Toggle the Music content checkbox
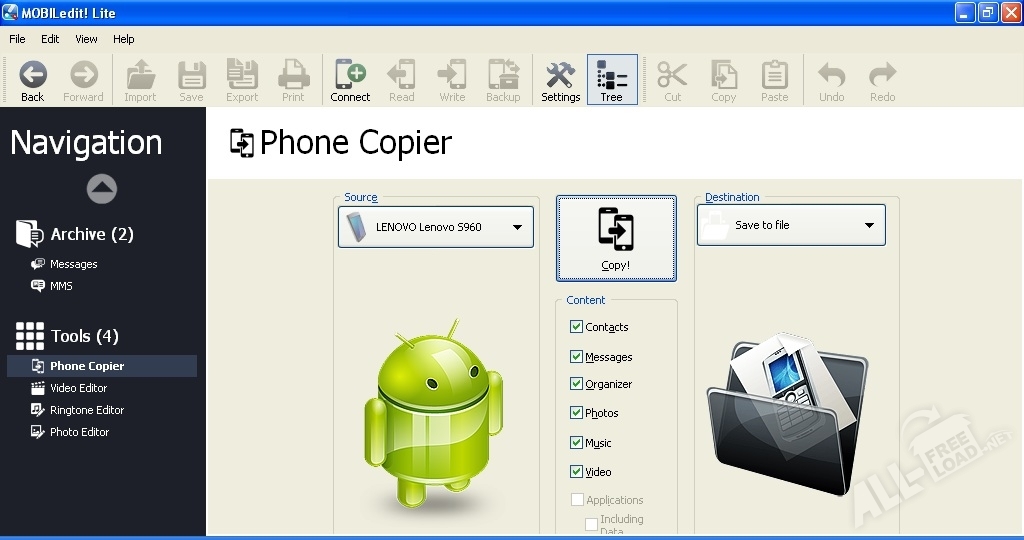This screenshot has width=1024, height=540. click(x=577, y=442)
